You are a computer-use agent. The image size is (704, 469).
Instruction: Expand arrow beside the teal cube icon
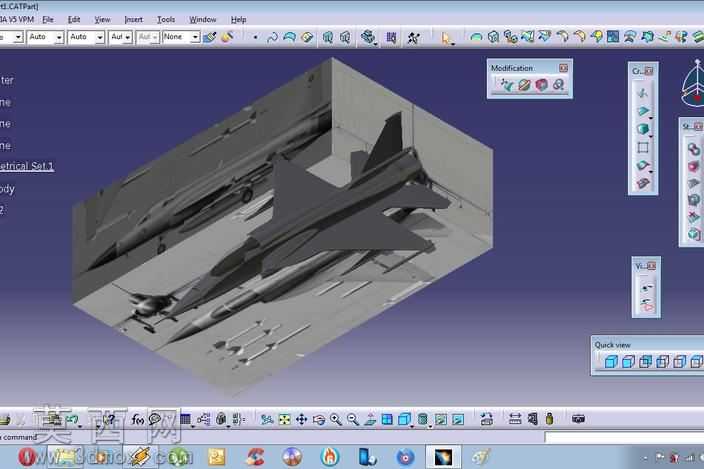pos(651,136)
